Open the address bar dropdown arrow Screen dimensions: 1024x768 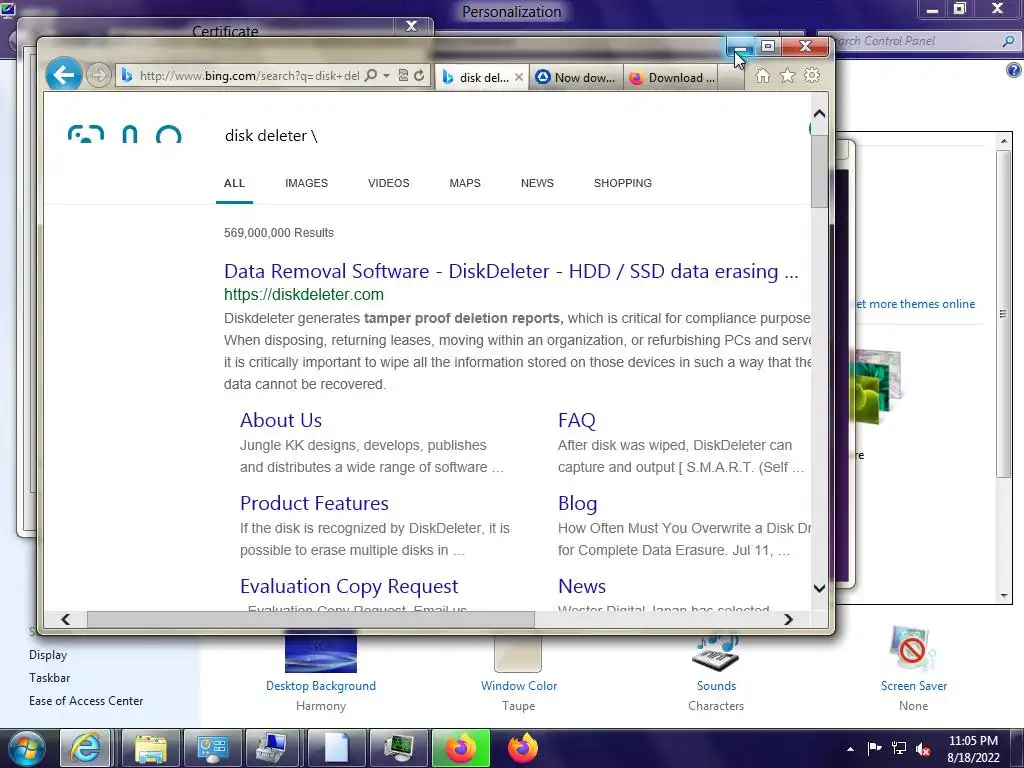pyautogui.click(x=386, y=76)
